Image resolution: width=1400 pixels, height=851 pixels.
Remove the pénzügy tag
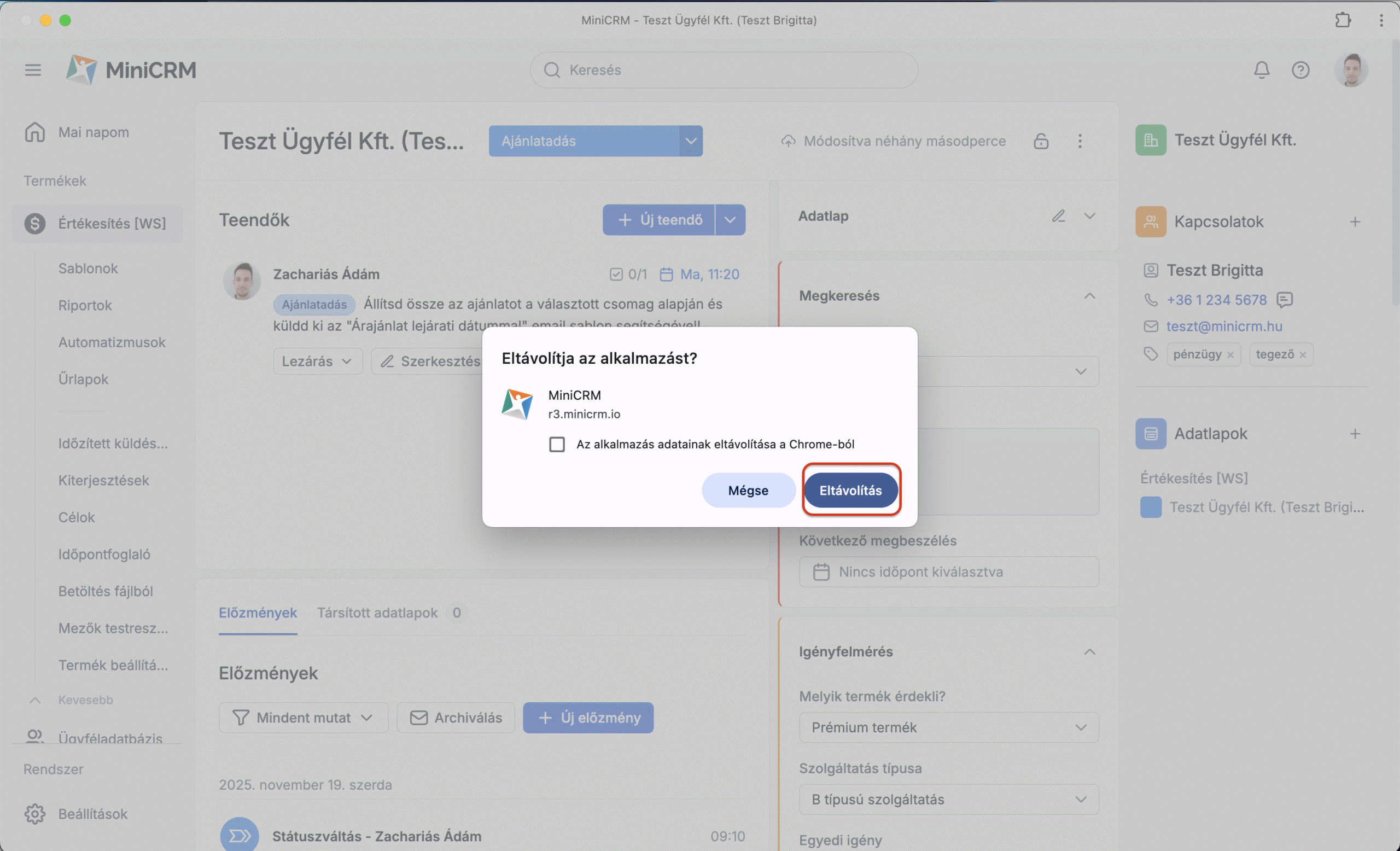1230,355
